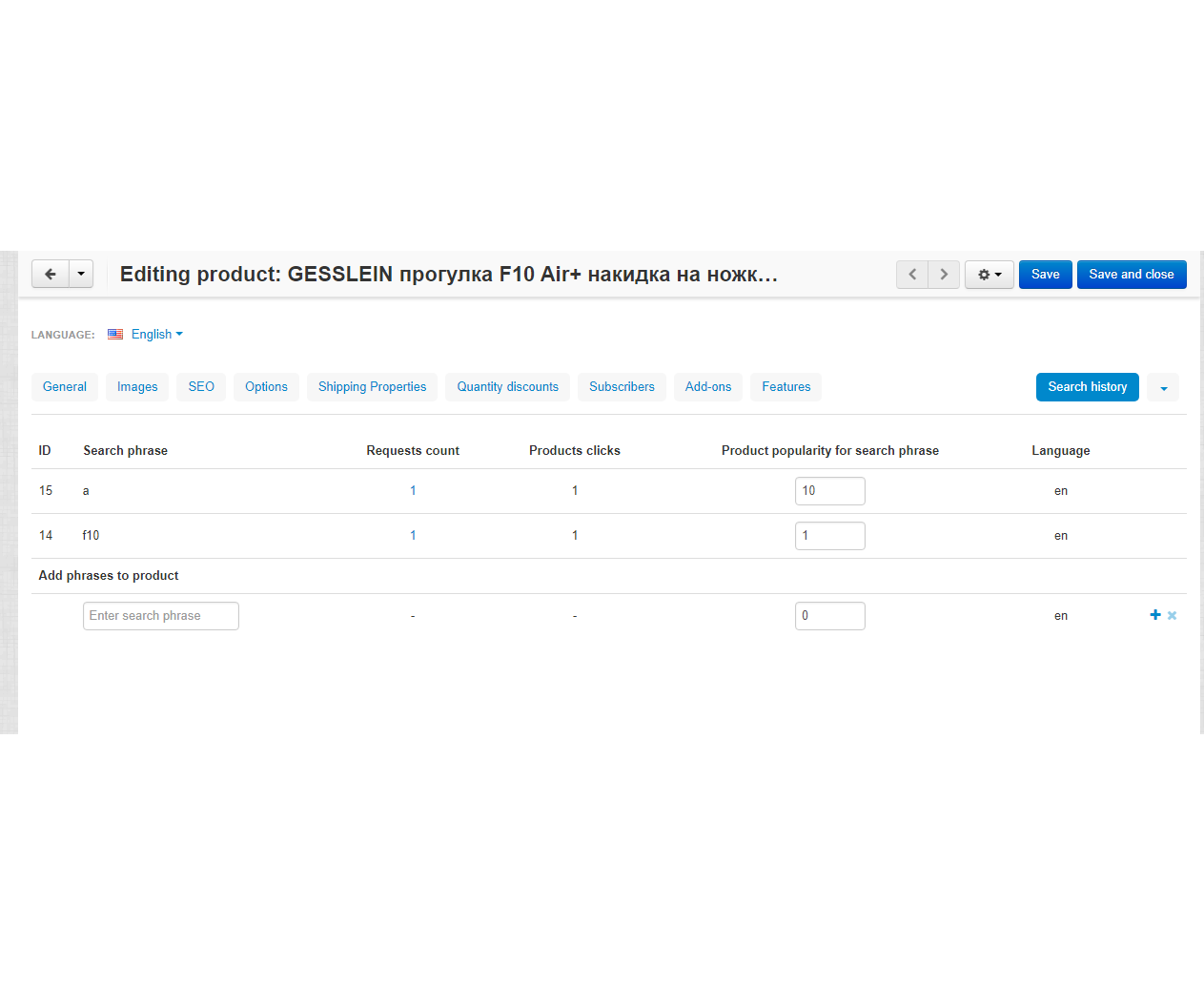This screenshot has width=1204, height=986.
Task: Open the dropdown next to back arrow
Action: tap(81, 275)
